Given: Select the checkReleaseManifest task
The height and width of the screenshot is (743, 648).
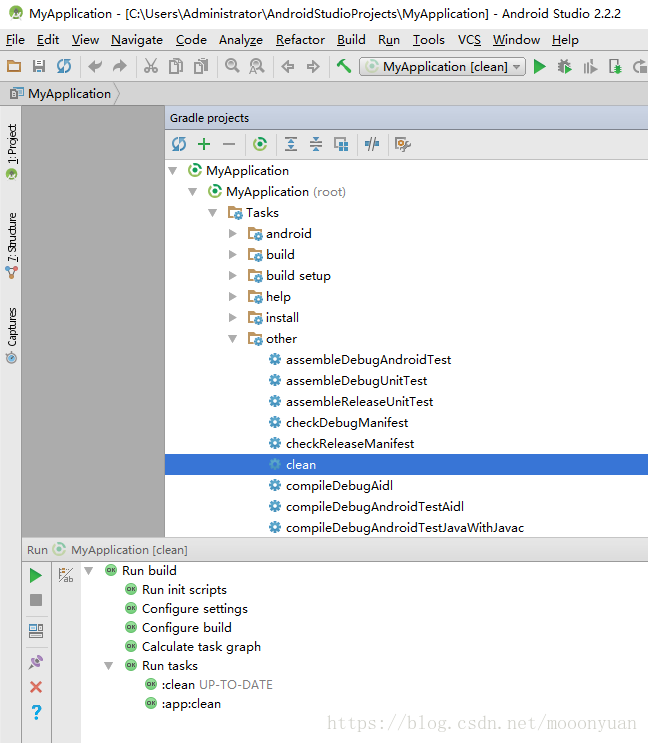Looking at the screenshot, I should coord(350,444).
